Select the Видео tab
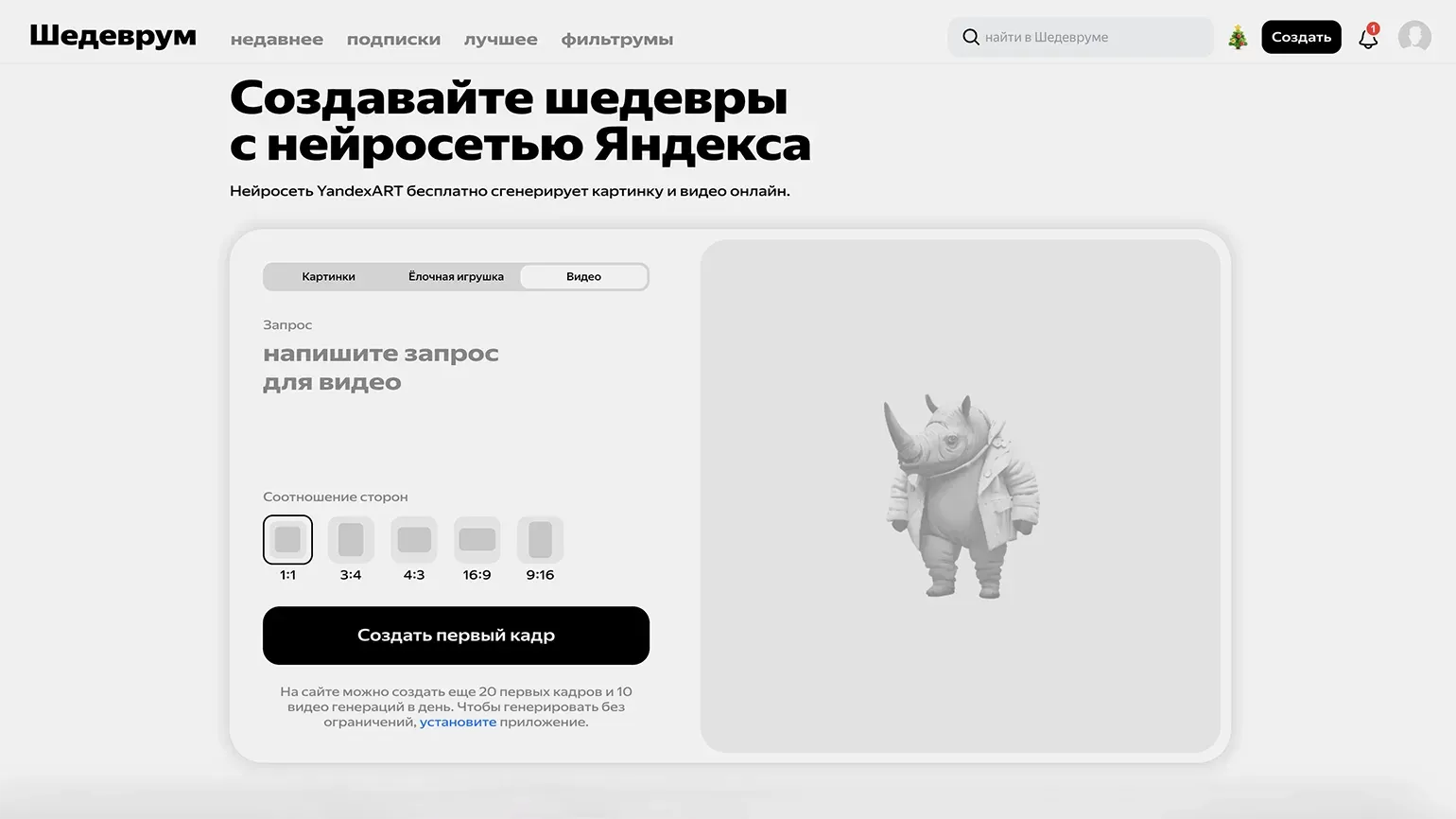Viewport: 1456px width, 819px height. tap(583, 277)
